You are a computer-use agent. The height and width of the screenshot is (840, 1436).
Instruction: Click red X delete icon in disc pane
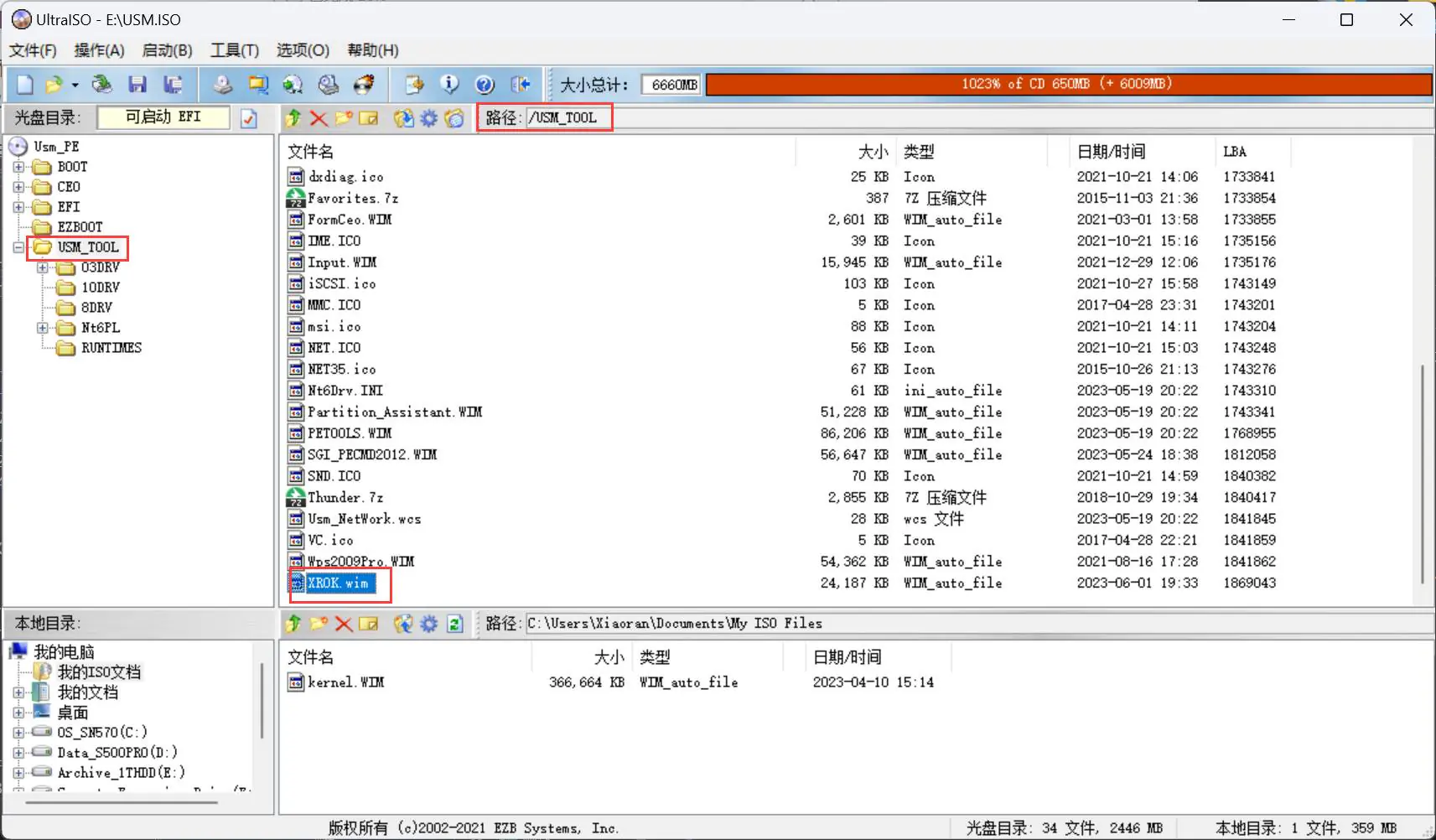[319, 118]
